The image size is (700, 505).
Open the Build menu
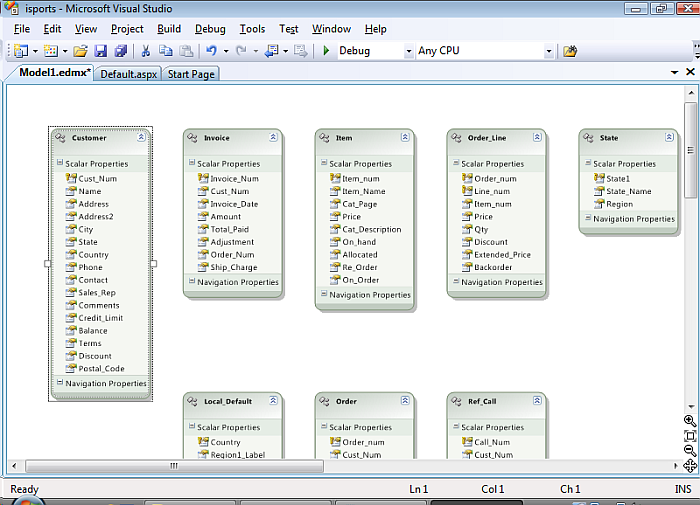(169, 29)
